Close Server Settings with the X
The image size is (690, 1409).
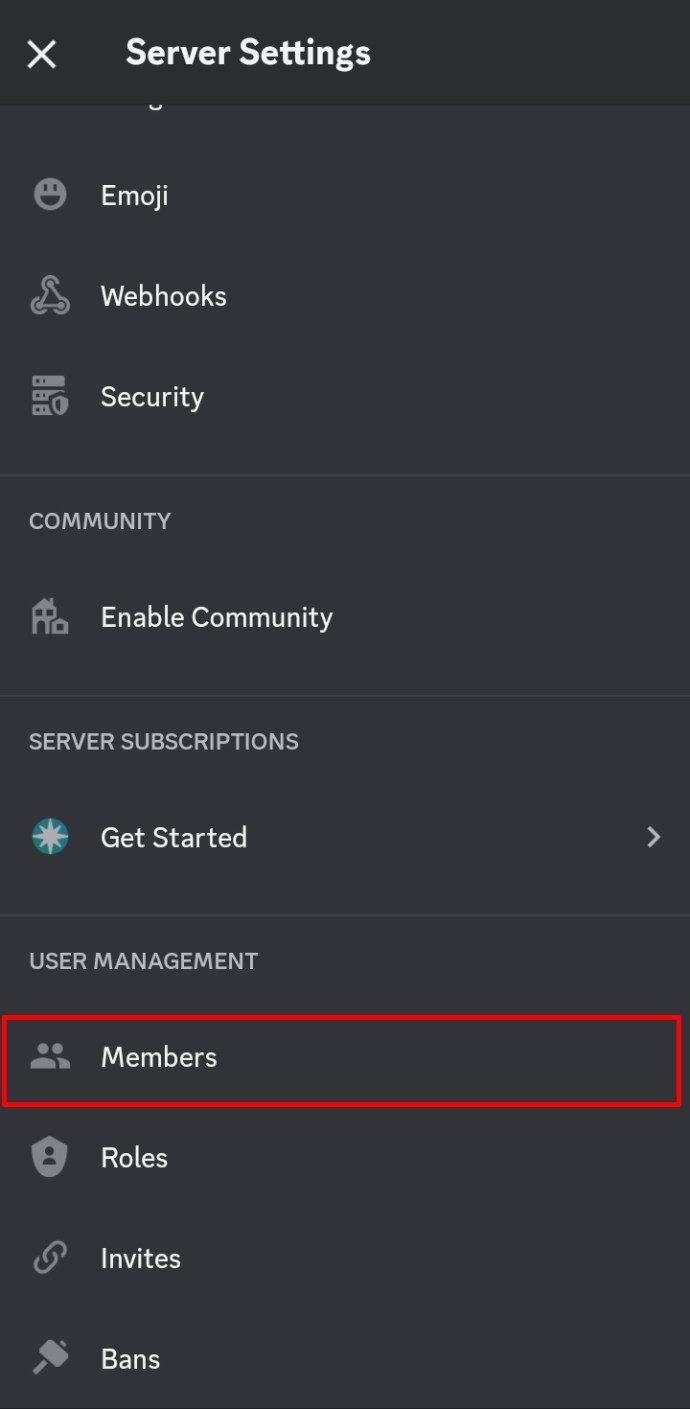click(41, 54)
